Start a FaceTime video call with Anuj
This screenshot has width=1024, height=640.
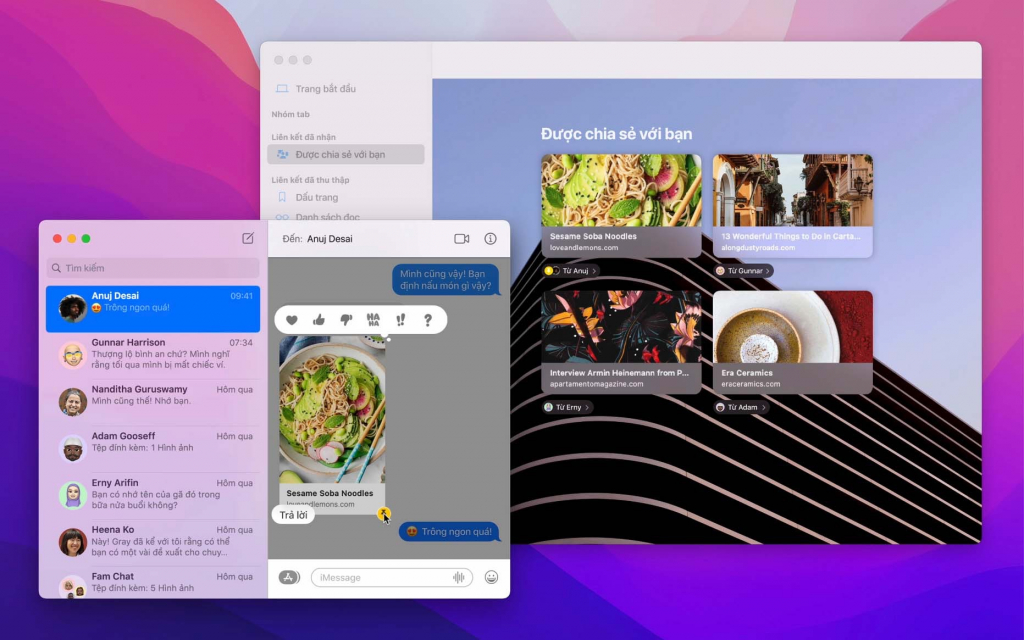[x=462, y=239]
